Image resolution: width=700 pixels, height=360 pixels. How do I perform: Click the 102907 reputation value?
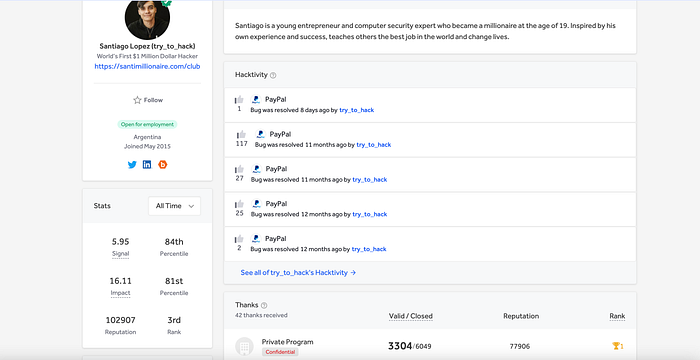[121, 320]
